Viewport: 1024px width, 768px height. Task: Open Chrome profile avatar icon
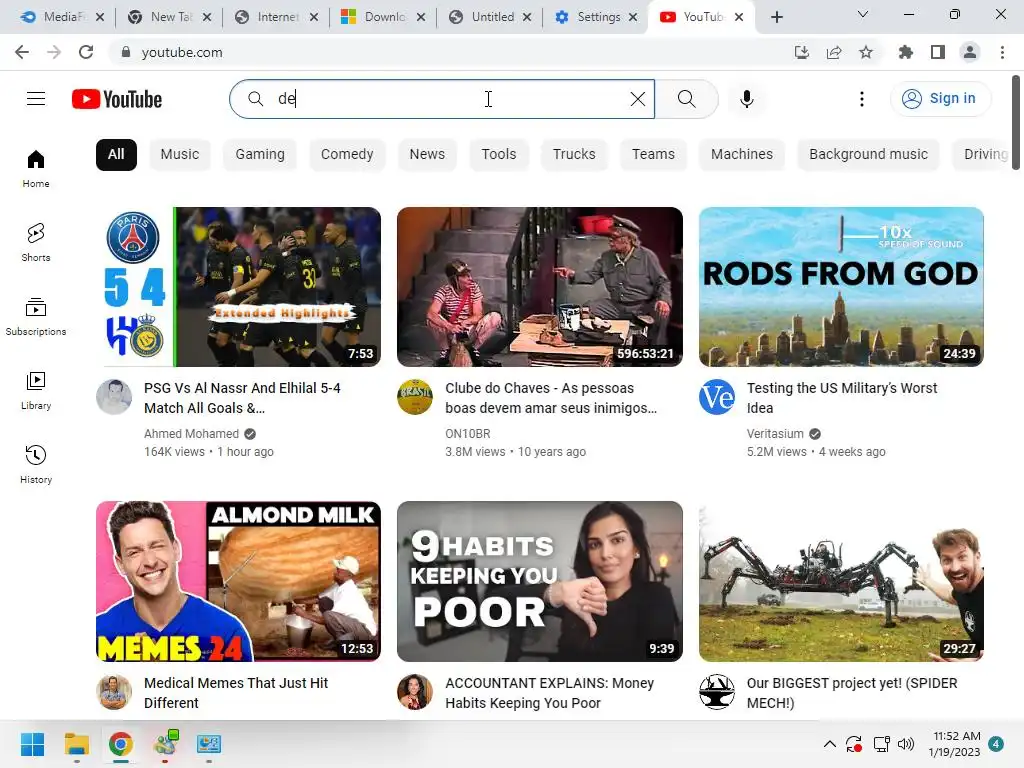point(970,52)
